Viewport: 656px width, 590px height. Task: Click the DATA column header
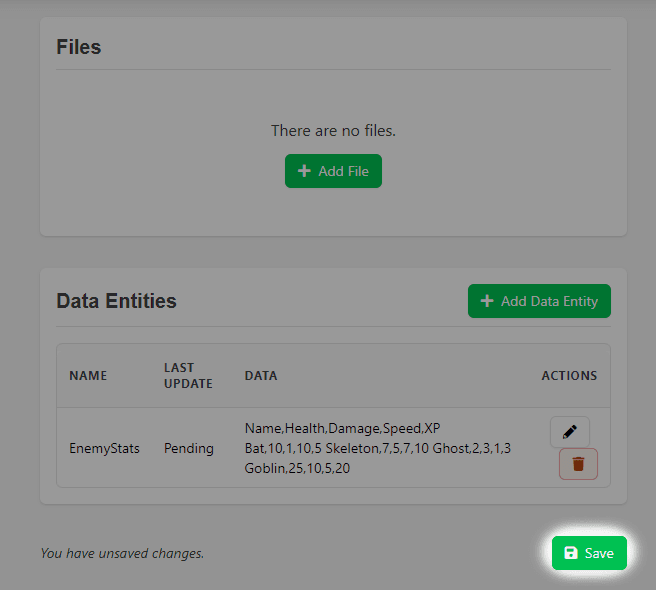[261, 376]
